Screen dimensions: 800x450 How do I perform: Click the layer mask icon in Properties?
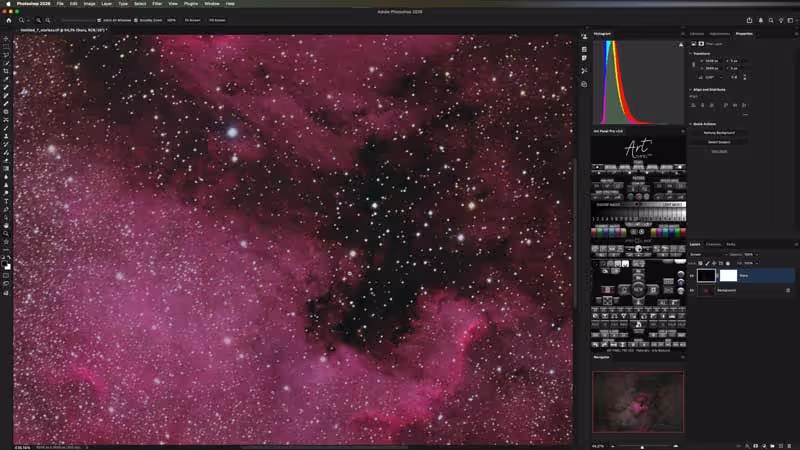701,44
